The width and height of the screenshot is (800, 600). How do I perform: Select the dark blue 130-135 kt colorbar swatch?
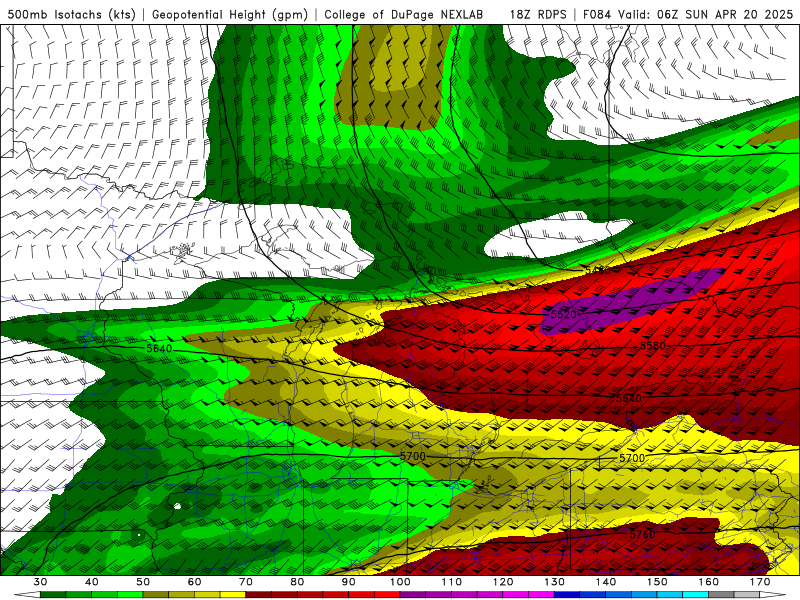coord(567,595)
